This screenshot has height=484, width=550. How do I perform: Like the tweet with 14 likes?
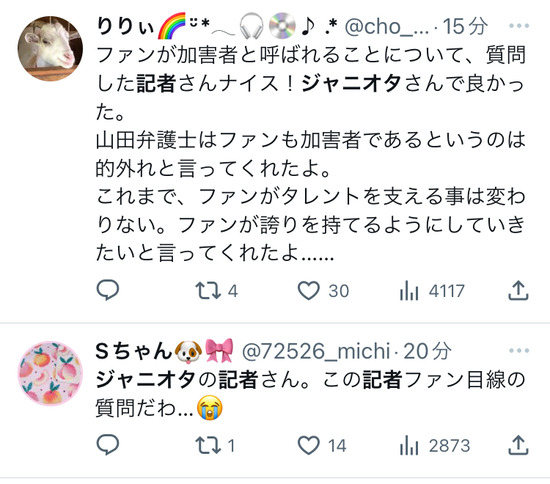coord(322,445)
